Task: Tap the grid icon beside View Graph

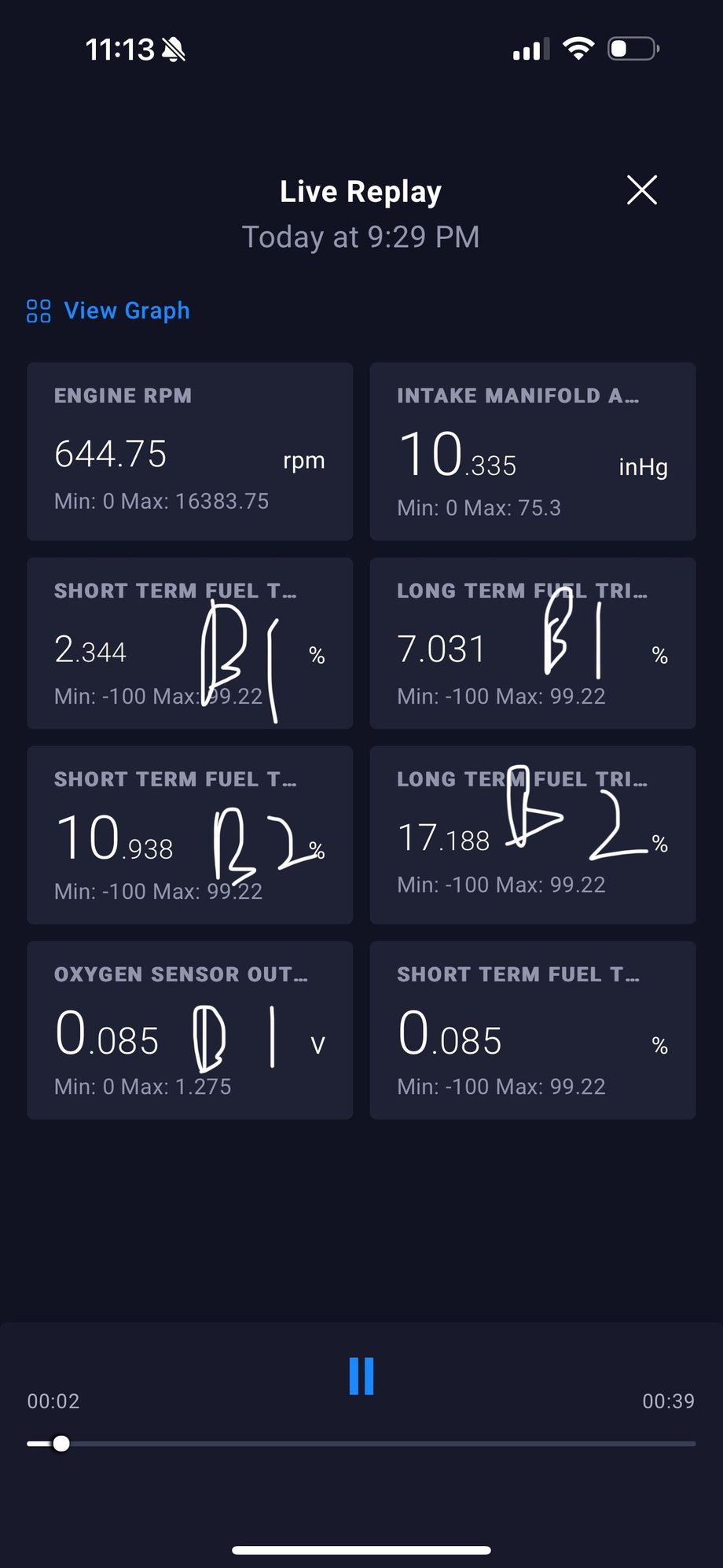Action: point(39,311)
